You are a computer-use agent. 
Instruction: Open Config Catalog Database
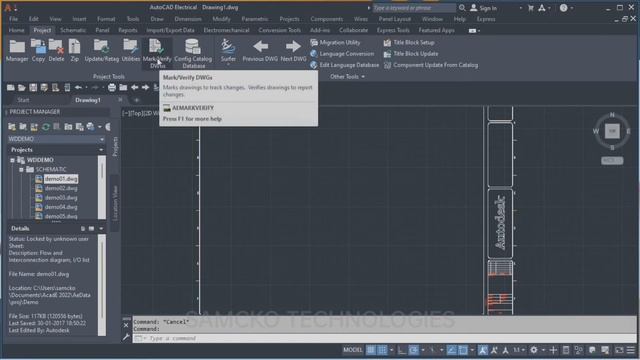193,53
